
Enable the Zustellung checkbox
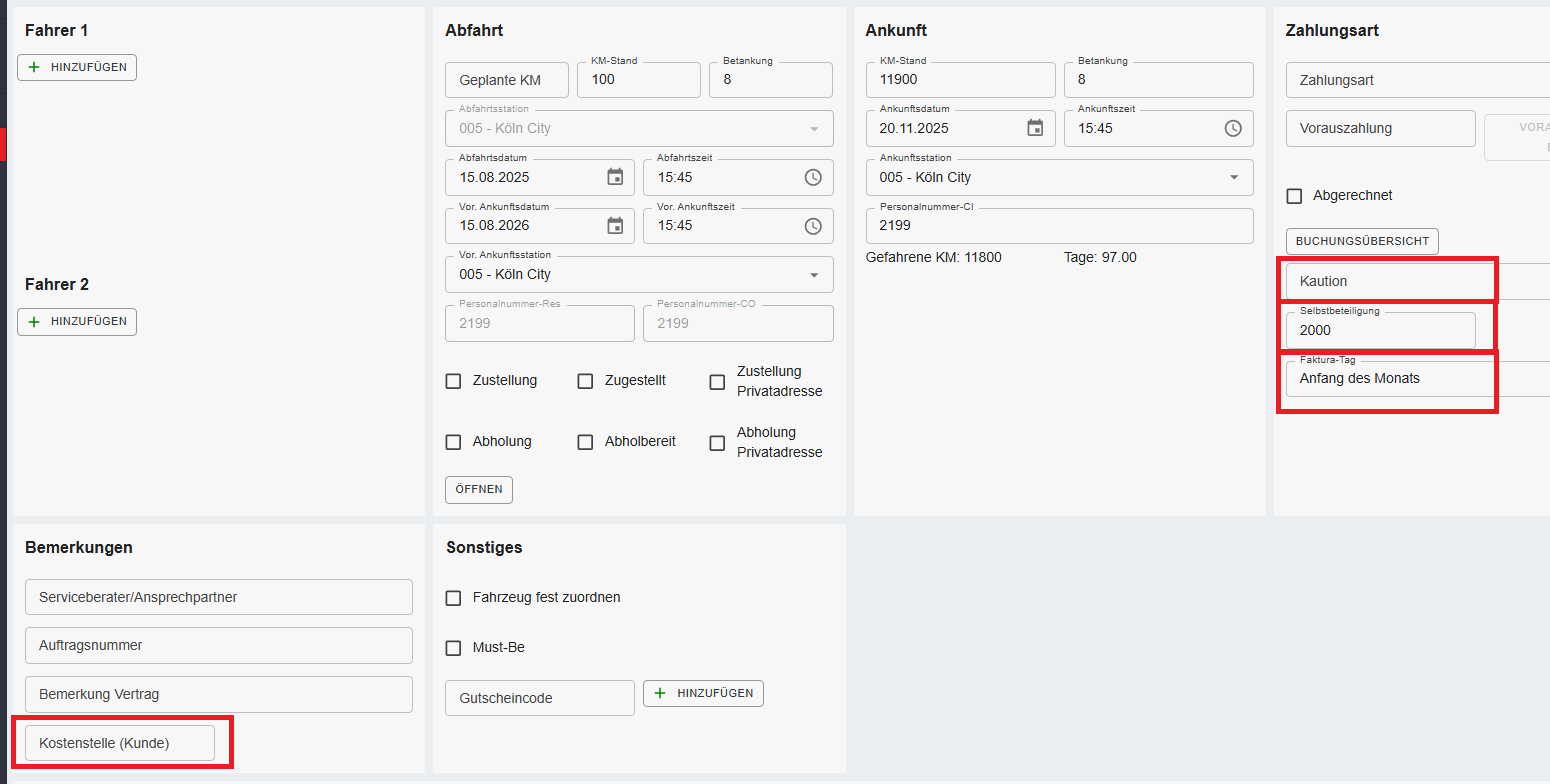pos(453,381)
